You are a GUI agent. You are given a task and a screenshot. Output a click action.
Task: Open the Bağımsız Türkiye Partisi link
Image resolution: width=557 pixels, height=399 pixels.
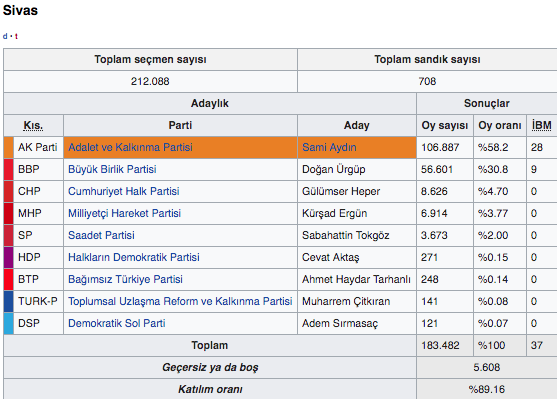pyautogui.click(x=125, y=280)
